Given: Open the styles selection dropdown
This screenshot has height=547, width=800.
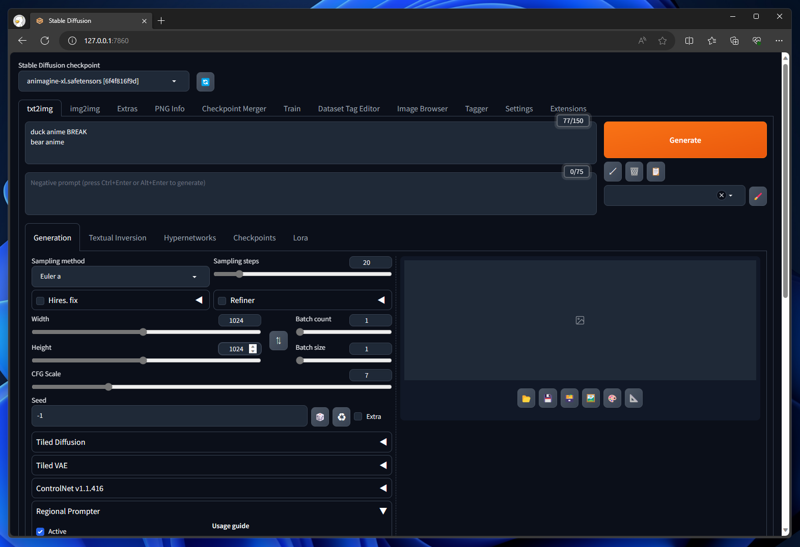Looking at the screenshot, I should (674, 196).
